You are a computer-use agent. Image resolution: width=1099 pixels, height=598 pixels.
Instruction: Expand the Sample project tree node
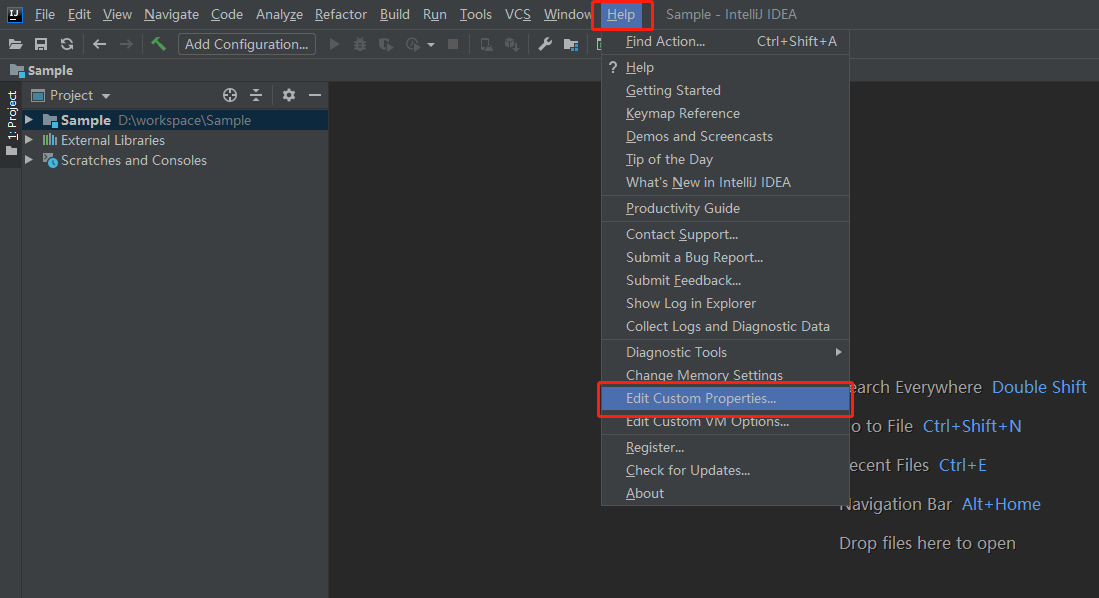point(29,120)
